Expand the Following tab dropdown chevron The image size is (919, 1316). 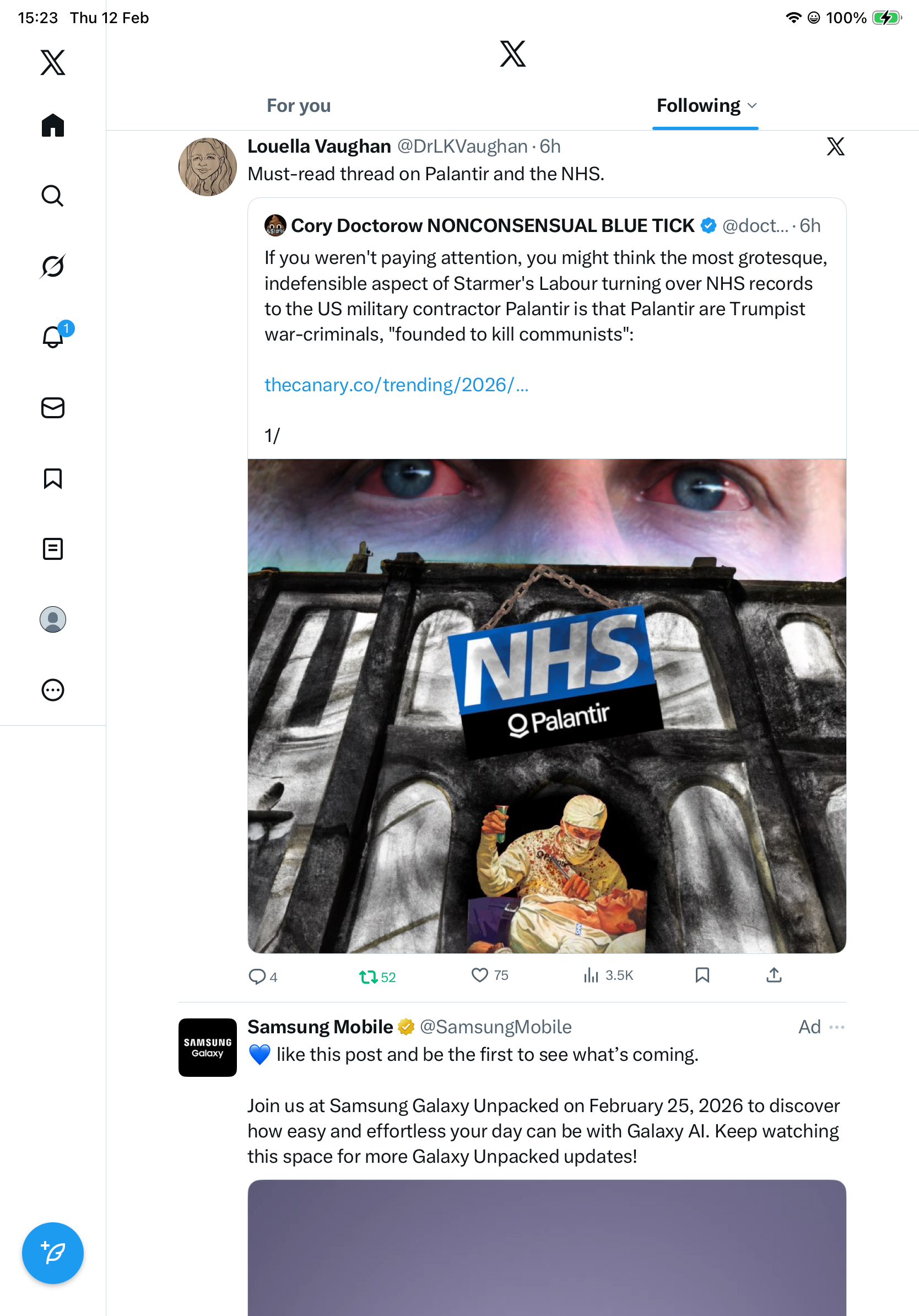click(752, 106)
